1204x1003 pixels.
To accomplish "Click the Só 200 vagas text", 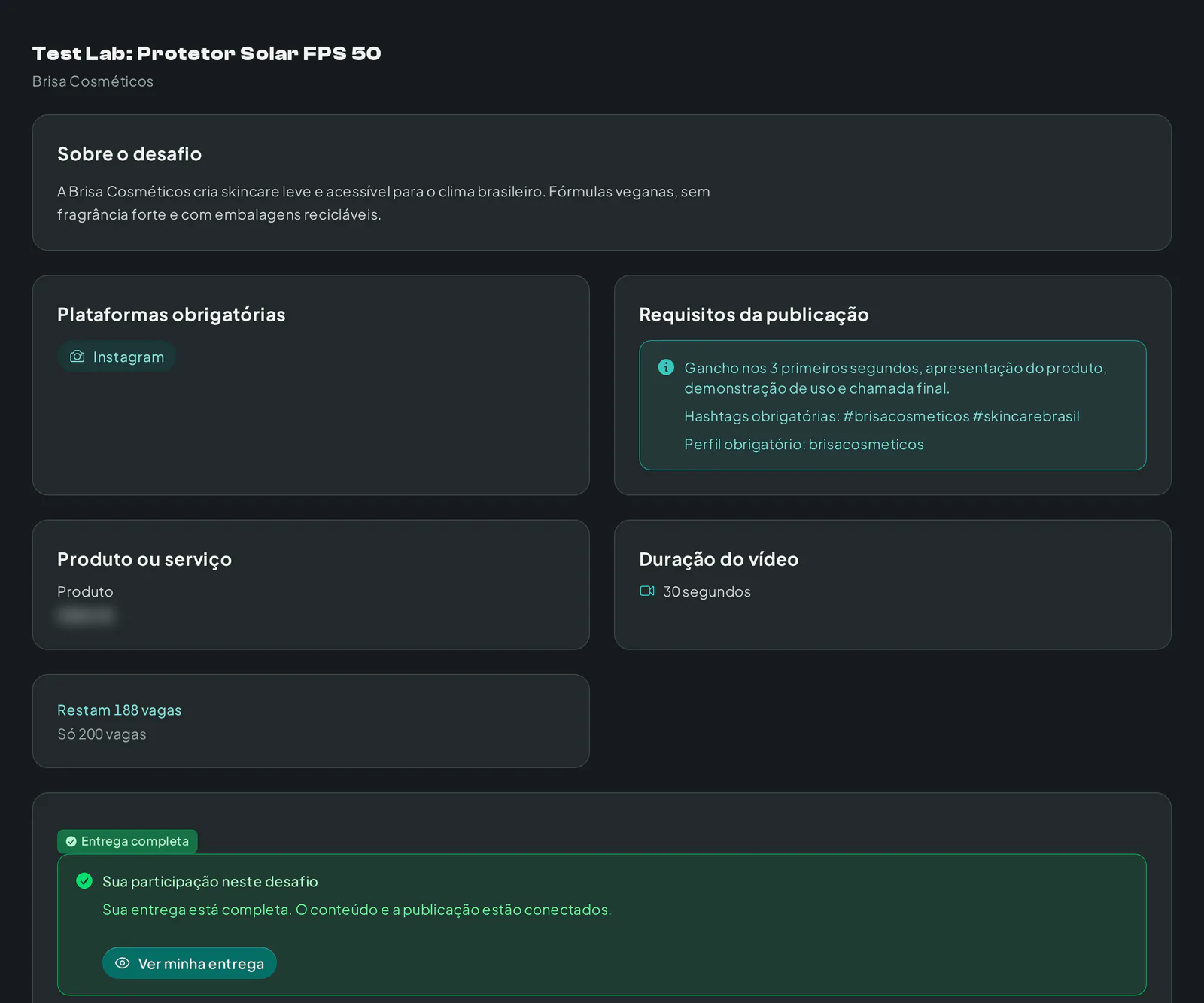I will pyautogui.click(x=102, y=734).
